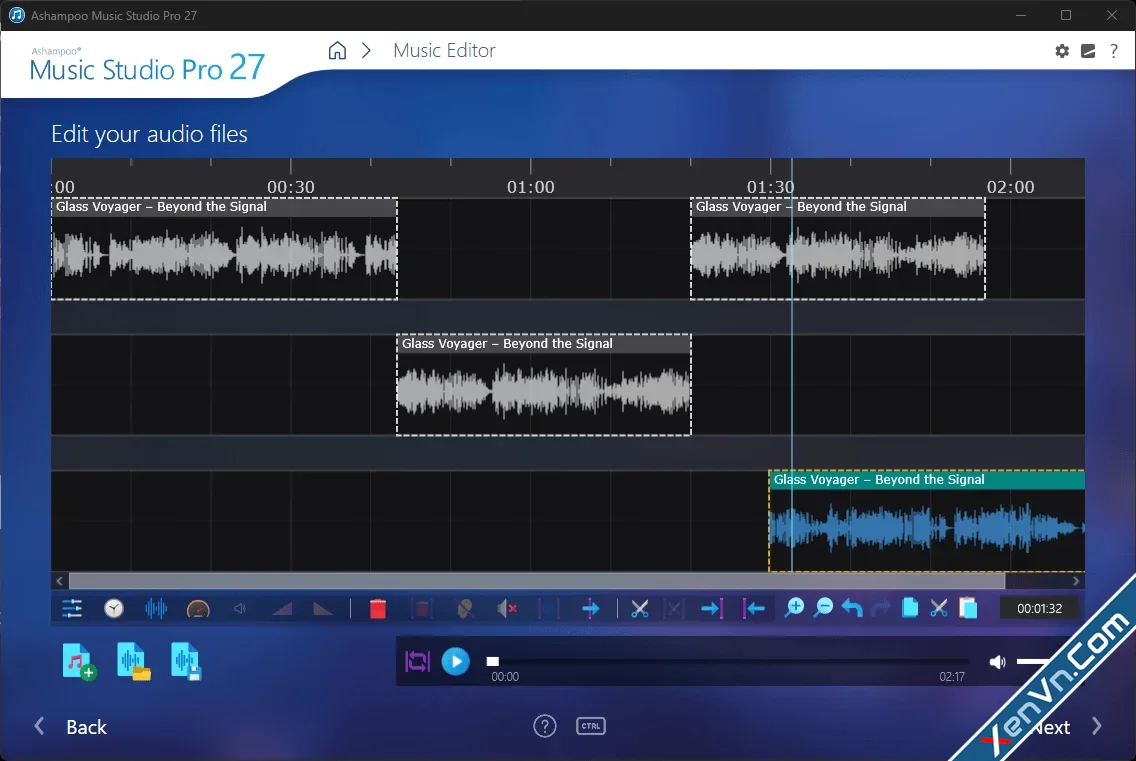This screenshot has height=761, width=1136.
Task: Open the skin icon beside settings gear
Action: tap(1087, 51)
